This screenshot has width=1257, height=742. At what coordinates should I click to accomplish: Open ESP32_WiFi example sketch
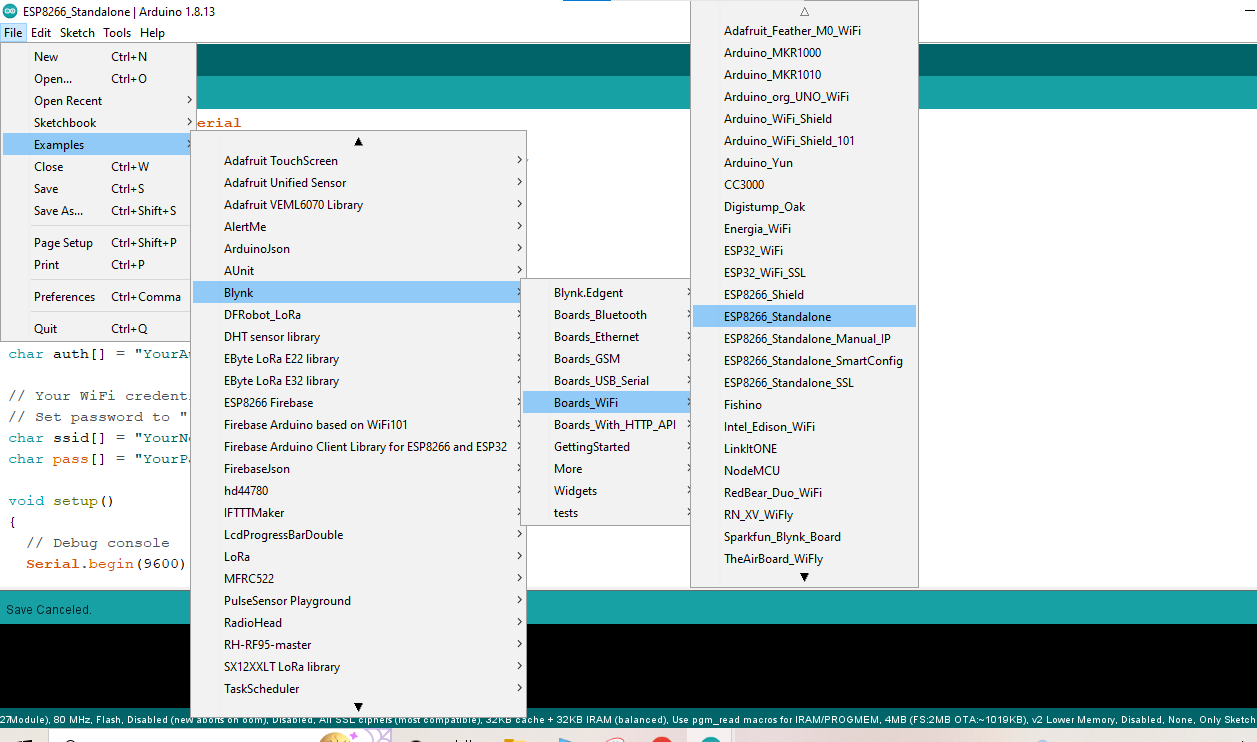tap(804, 251)
